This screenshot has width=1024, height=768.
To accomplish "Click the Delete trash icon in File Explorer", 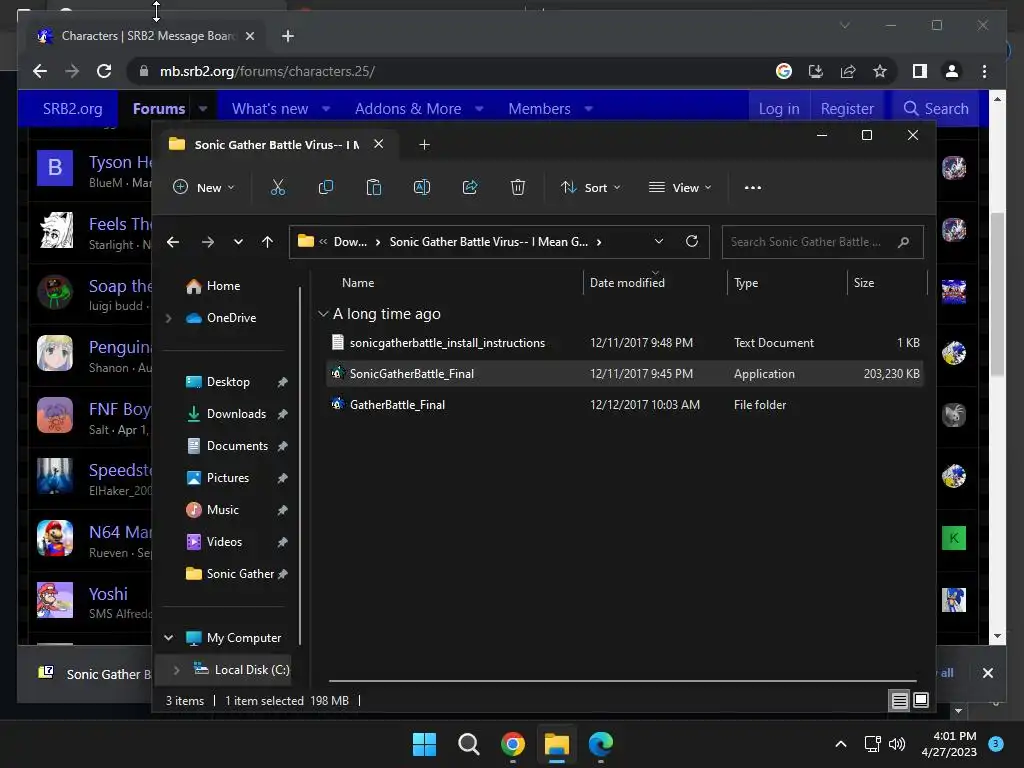I will click(518, 187).
